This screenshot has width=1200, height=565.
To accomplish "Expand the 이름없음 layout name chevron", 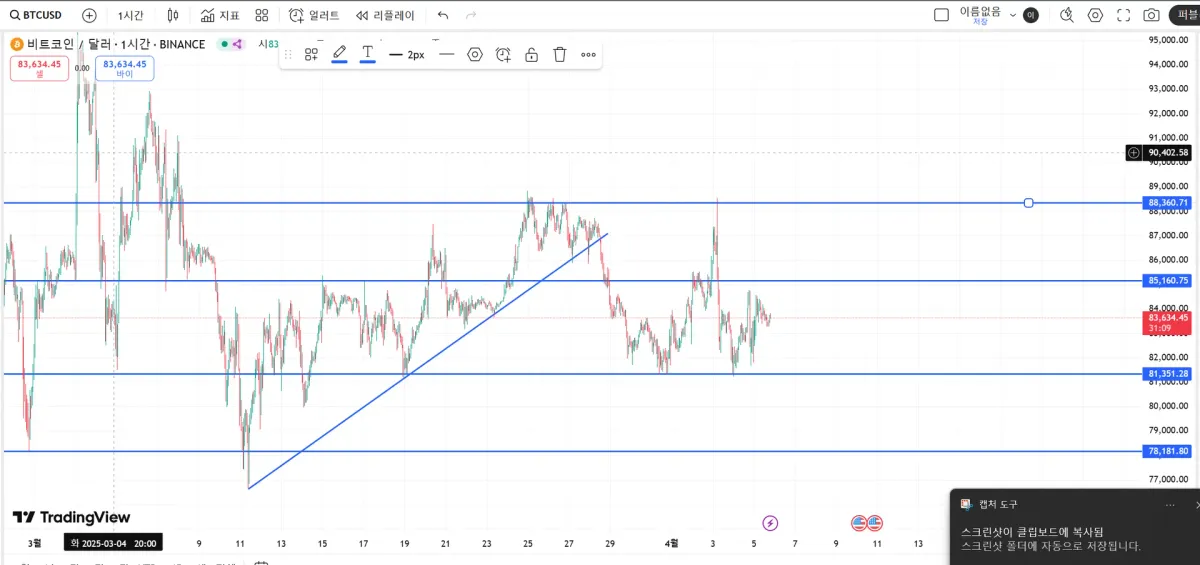I will (1013, 15).
